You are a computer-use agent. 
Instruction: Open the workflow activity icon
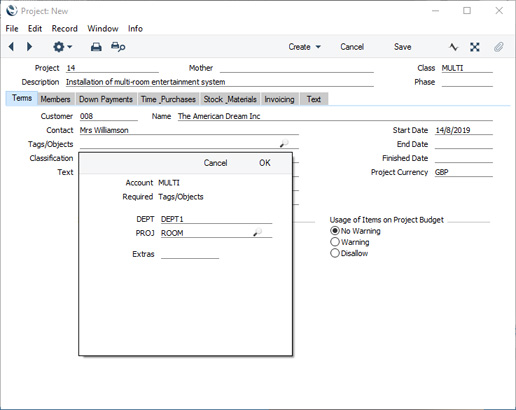click(453, 47)
